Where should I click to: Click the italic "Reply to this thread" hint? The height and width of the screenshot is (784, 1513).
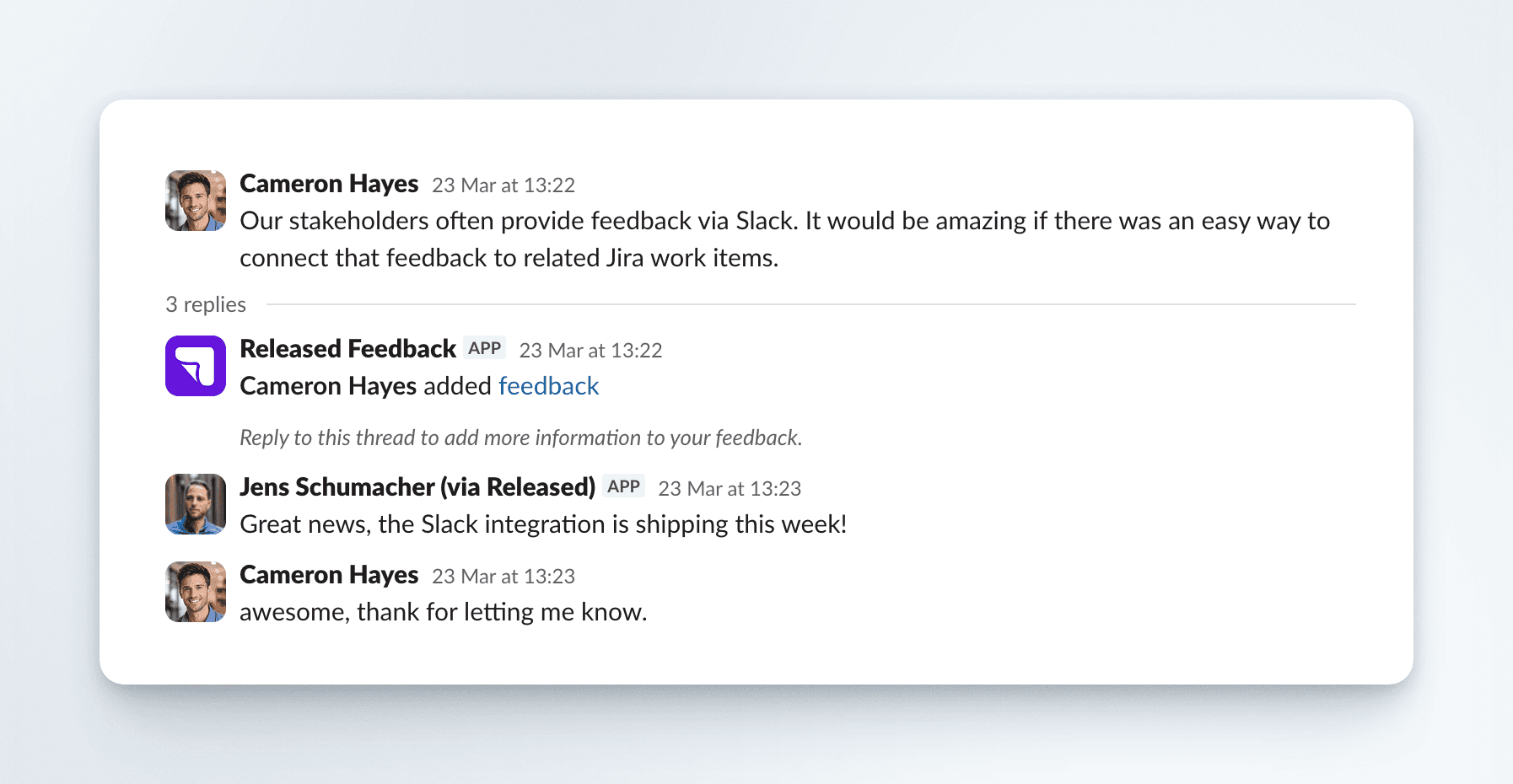coord(521,438)
